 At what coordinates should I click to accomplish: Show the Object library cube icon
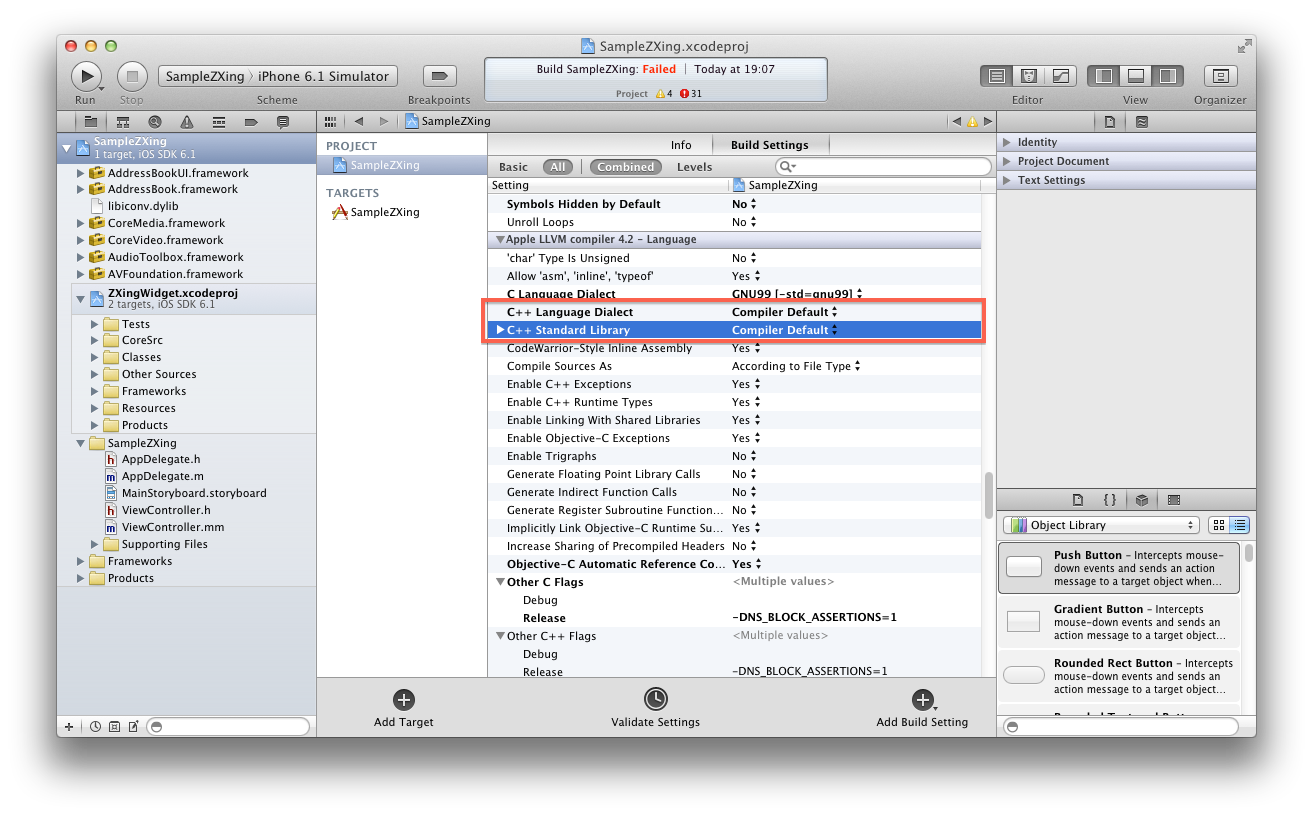point(1142,500)
